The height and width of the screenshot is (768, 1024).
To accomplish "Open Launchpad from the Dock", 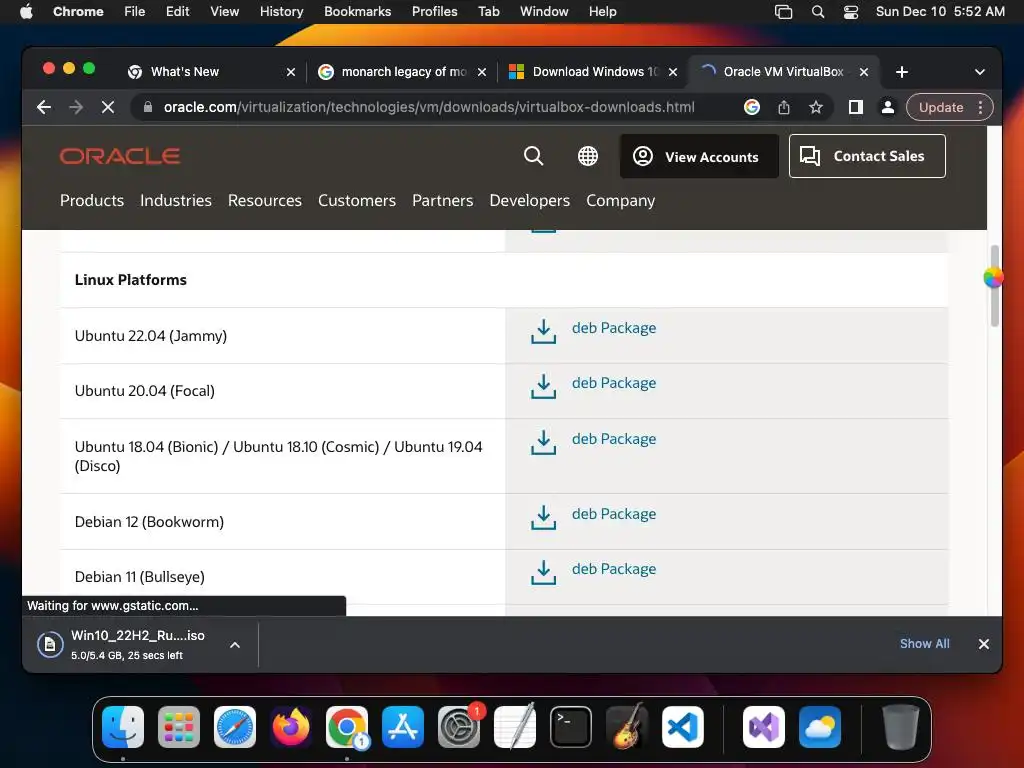I will [x=179, y=727].
